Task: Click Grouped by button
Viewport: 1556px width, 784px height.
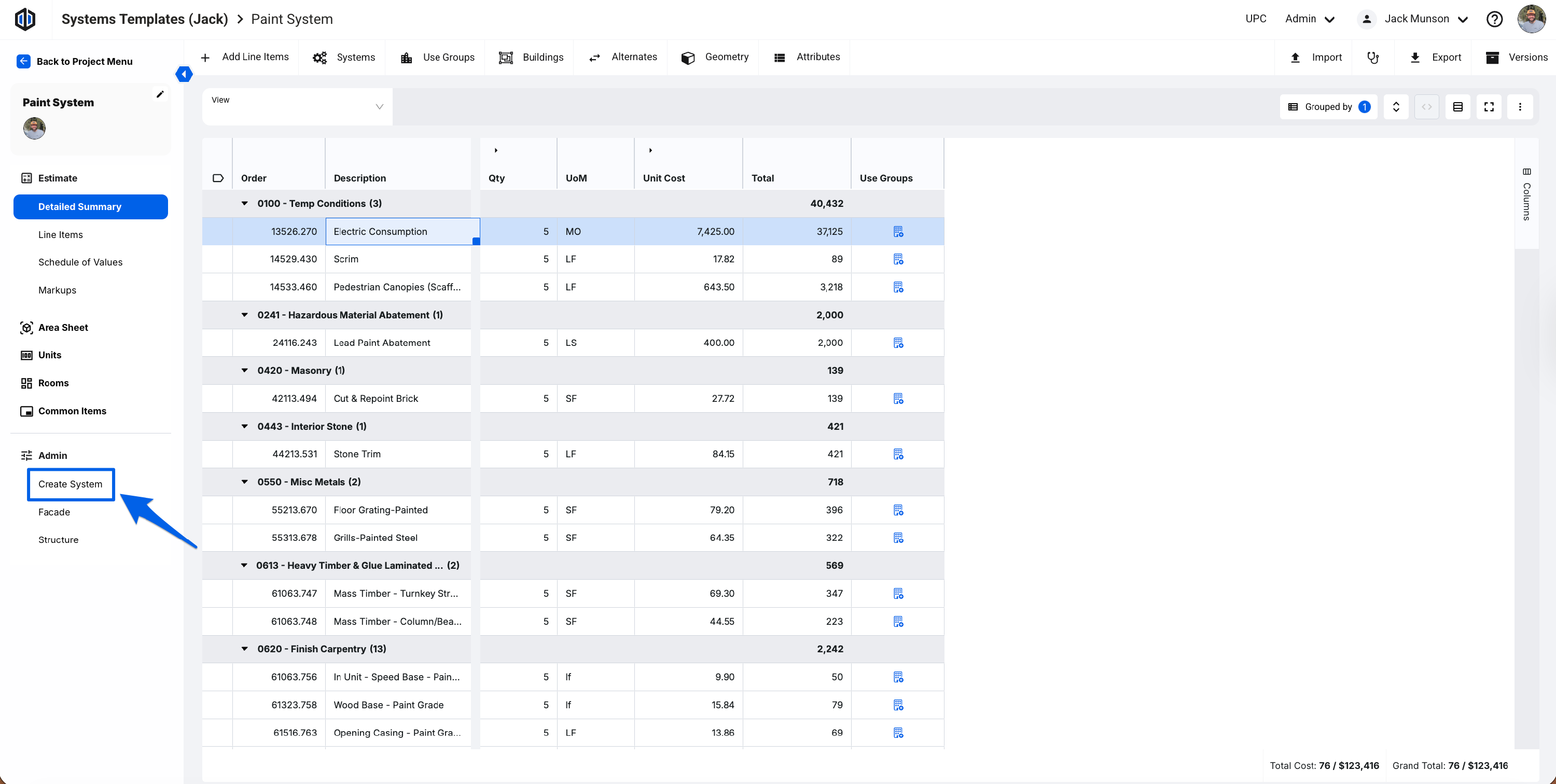Action: (1328, 107)
